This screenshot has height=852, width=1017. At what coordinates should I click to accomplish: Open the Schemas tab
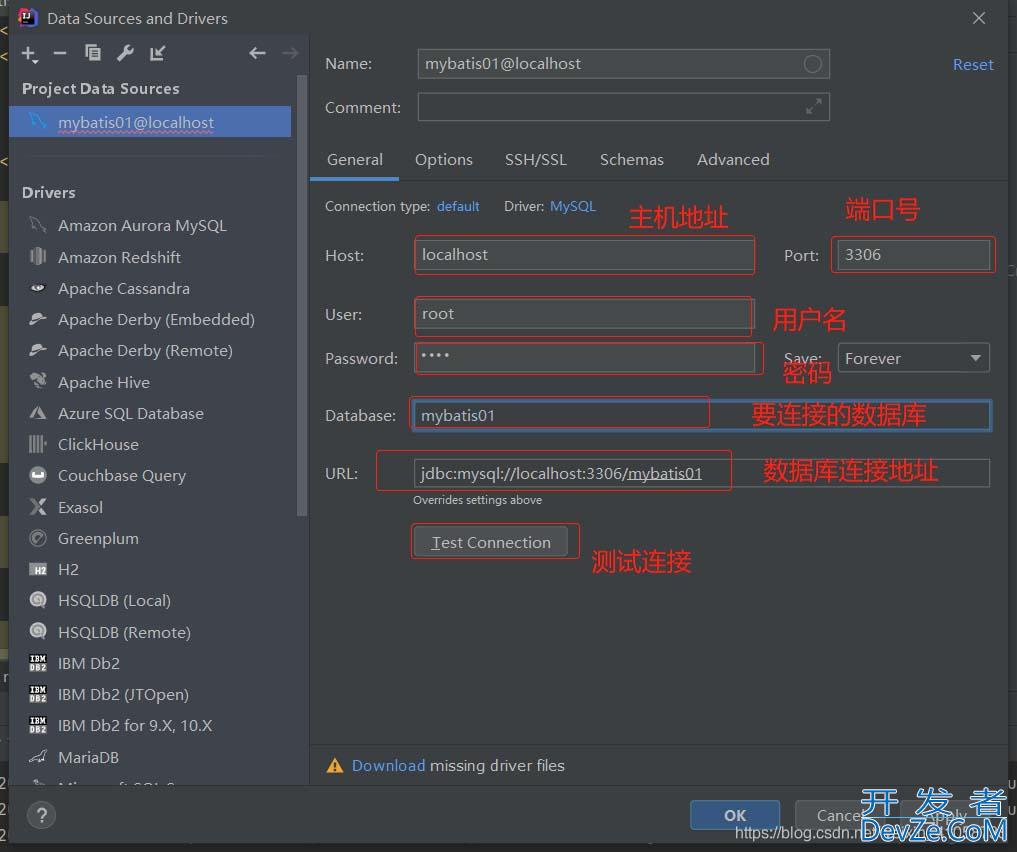[631, 160]
